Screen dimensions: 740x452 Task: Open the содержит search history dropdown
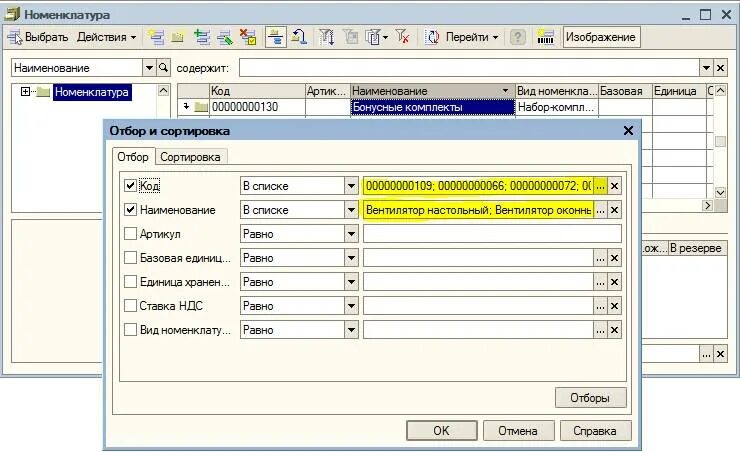(x=706, y=68)
